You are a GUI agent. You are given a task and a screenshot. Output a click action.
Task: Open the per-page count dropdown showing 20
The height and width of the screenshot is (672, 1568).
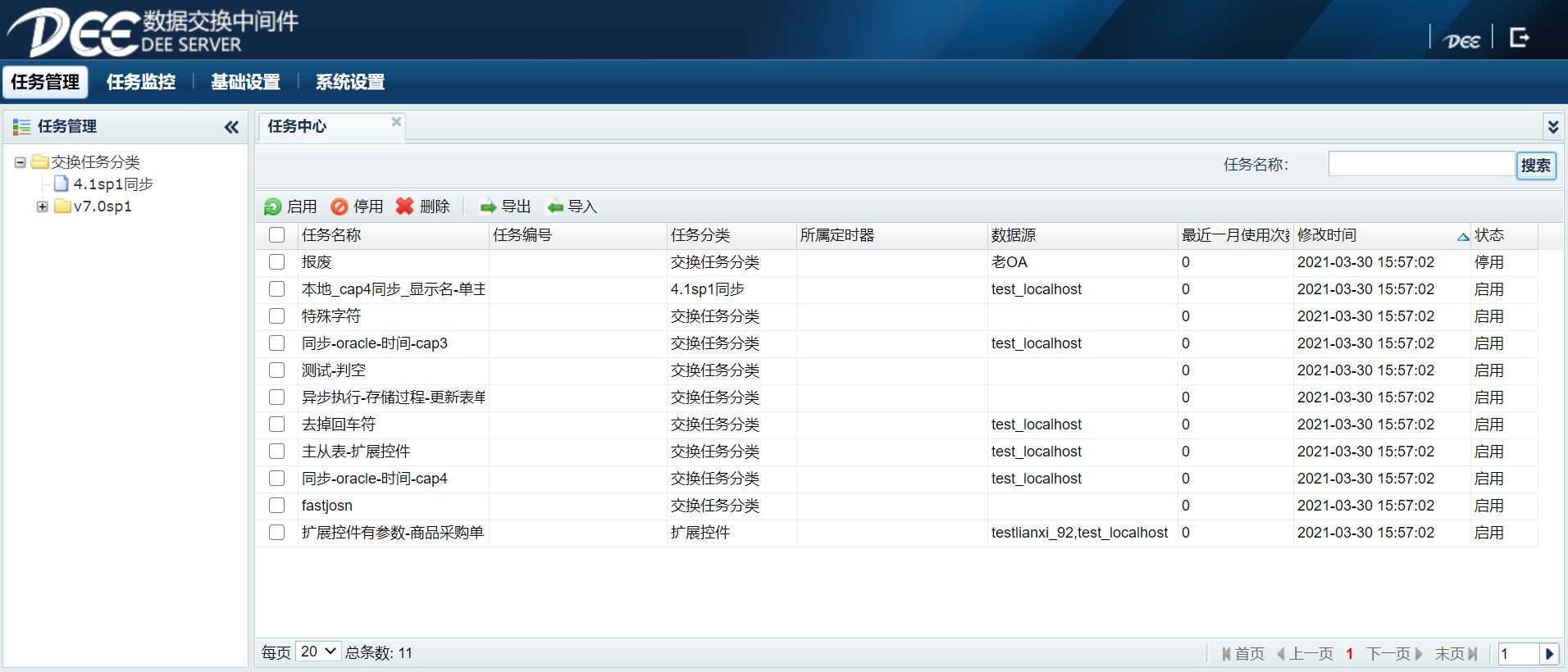point(318,652)
